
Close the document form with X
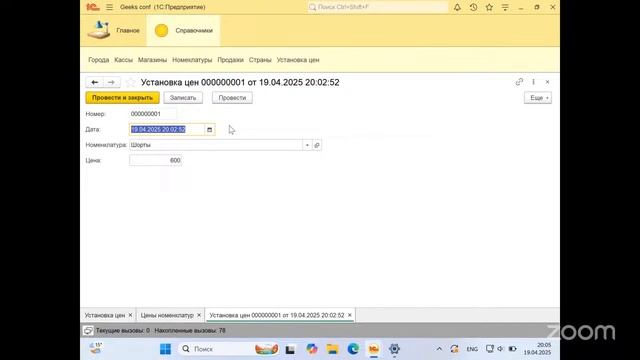547,82
